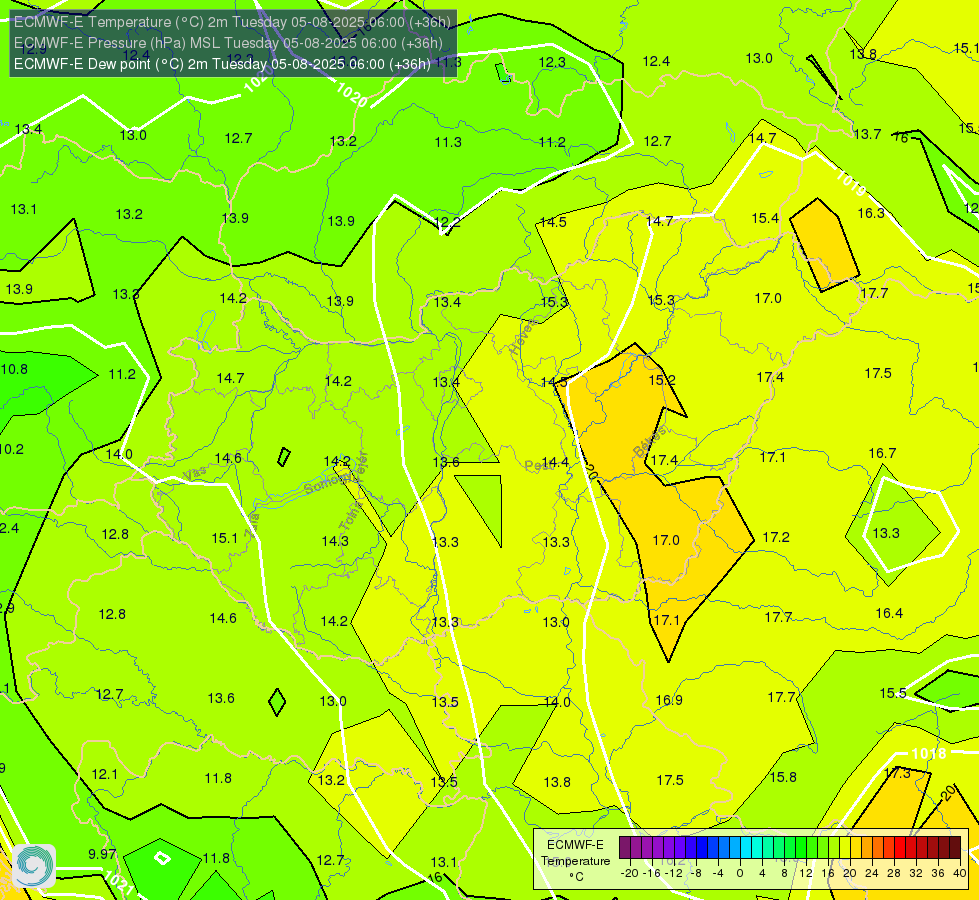Select the ECMWF-E Pressure MSL layer label

pyautogui.click(x=228, y=43)
